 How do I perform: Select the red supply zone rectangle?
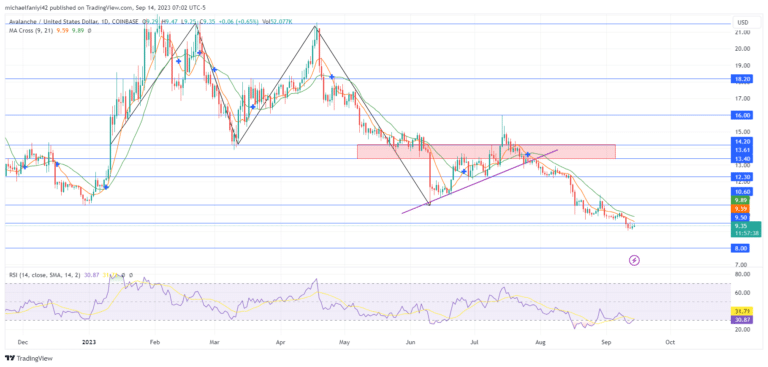click(x=486, y=151)
